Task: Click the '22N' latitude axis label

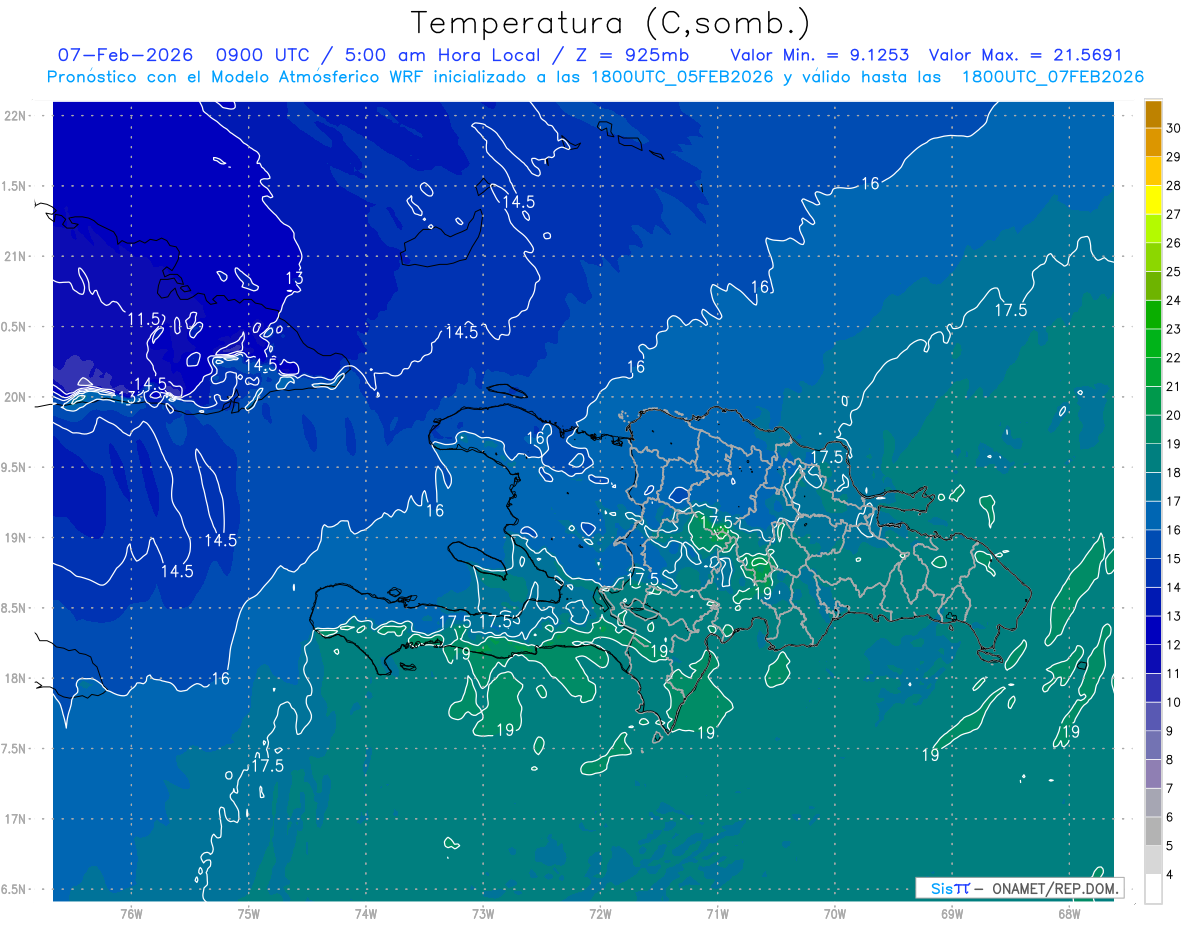Action: (x=17, y=115)
